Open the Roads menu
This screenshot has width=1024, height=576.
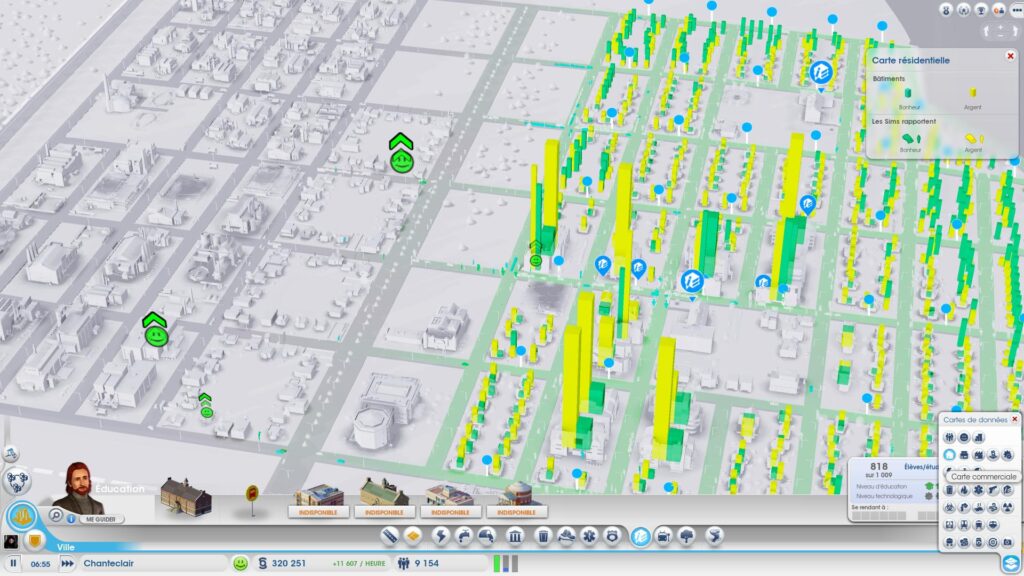pos(389,536)
